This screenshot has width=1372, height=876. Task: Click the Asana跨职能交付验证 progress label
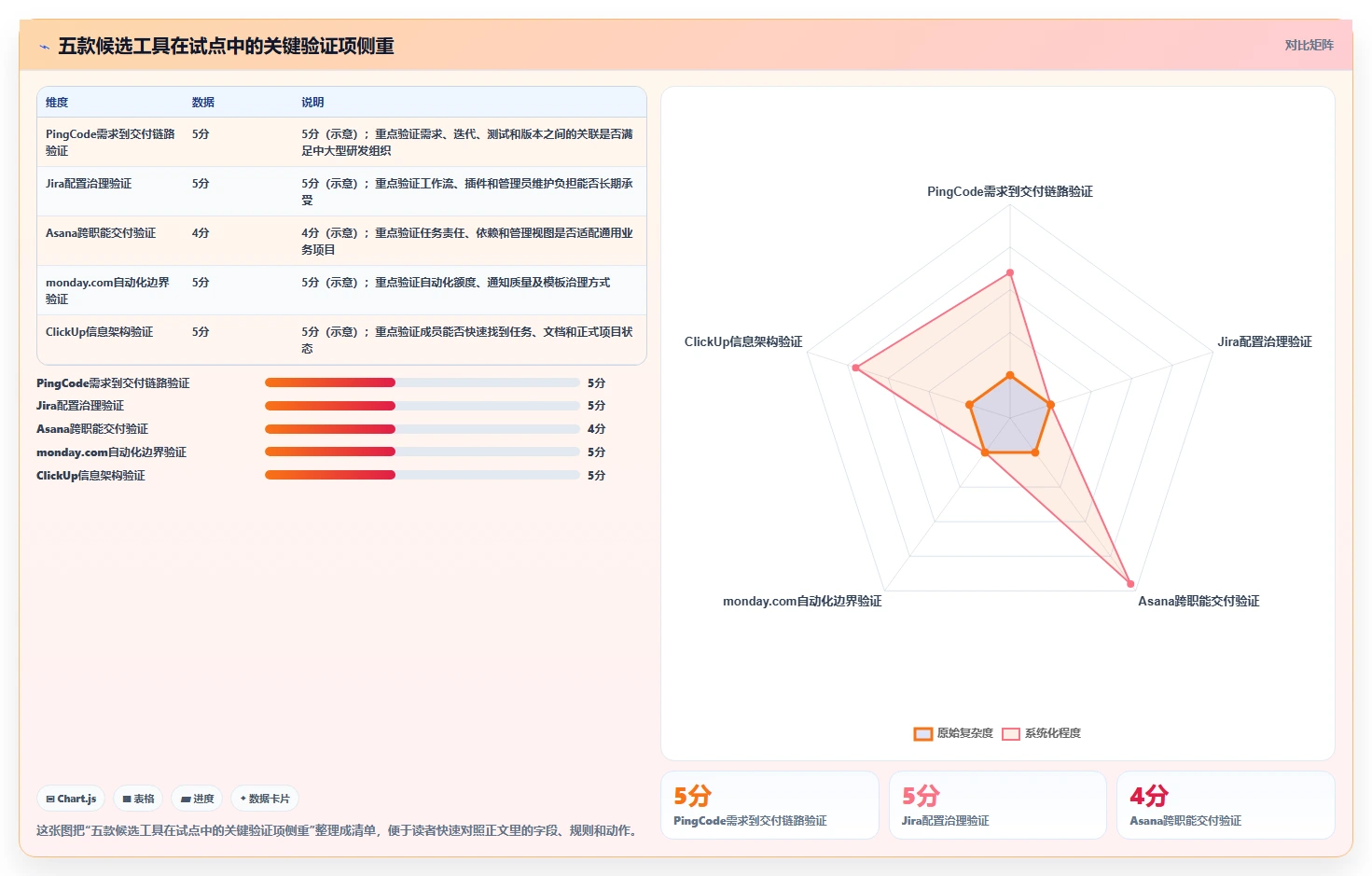coord(92,429)
